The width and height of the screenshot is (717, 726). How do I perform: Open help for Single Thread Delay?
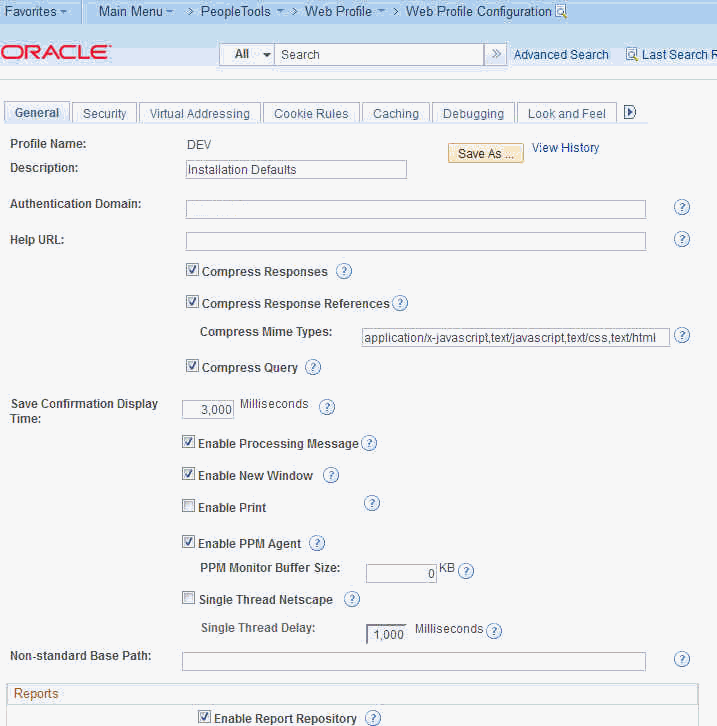[494, 631]
